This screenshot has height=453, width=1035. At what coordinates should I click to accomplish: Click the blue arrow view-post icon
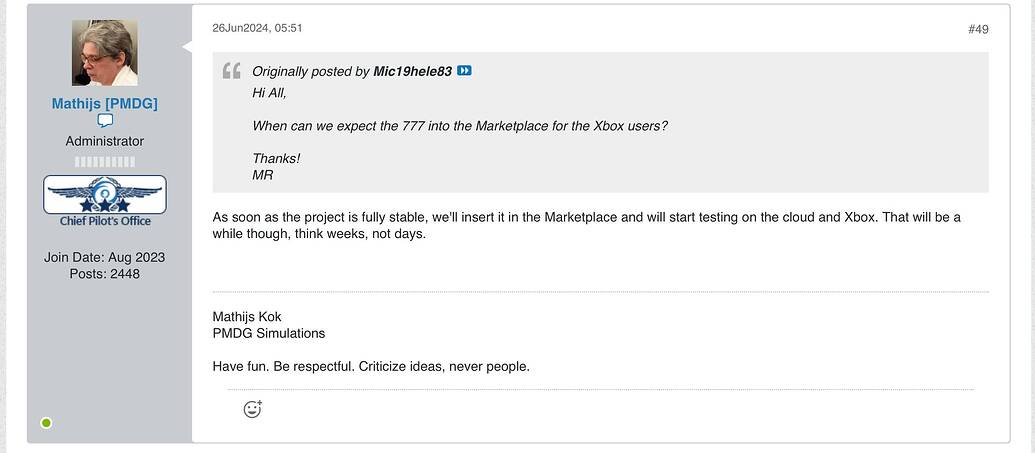(464, 71)
